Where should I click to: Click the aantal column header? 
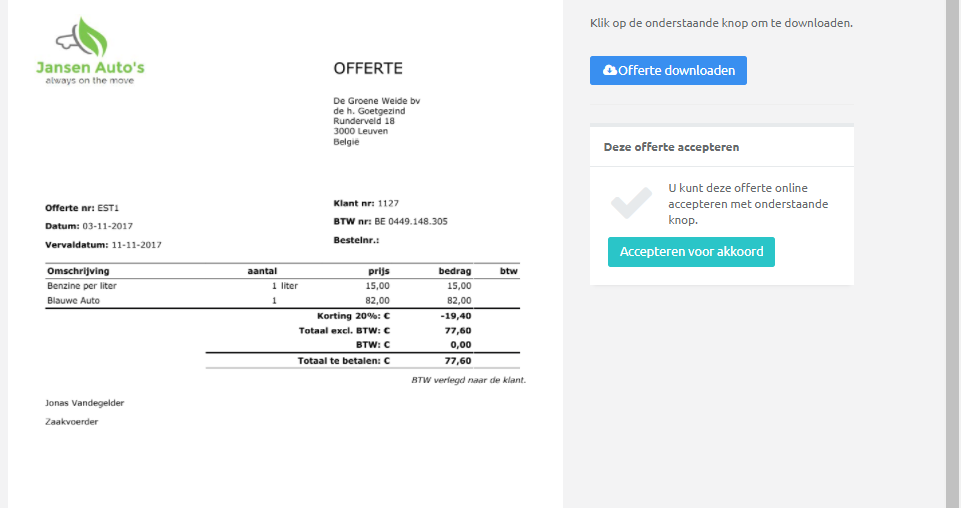click(262, 271)
